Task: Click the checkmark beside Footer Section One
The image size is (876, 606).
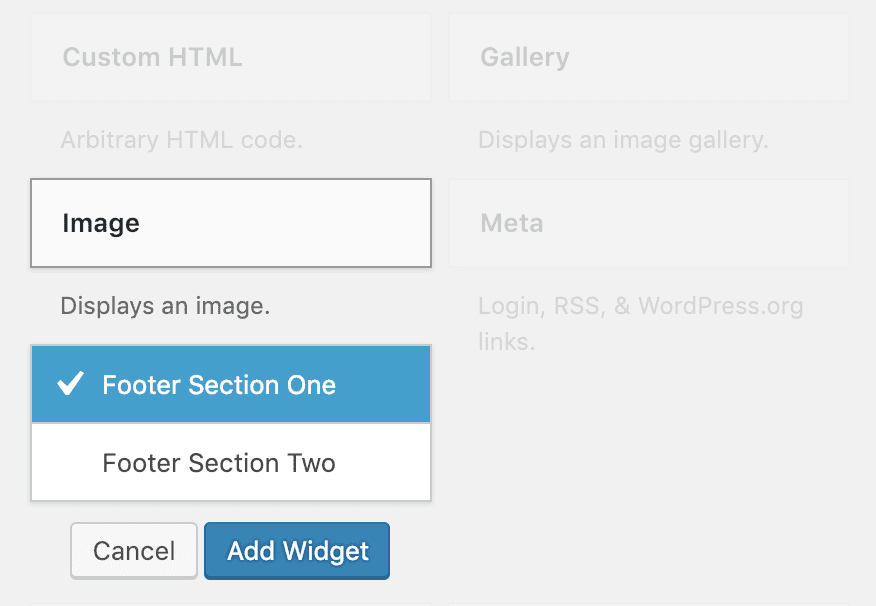Action: click(70, 384)
